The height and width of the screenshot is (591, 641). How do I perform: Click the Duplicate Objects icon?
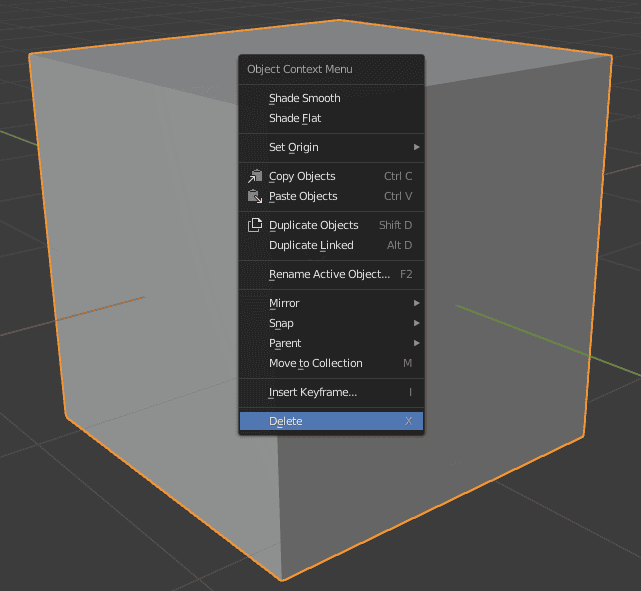(255, 225)
